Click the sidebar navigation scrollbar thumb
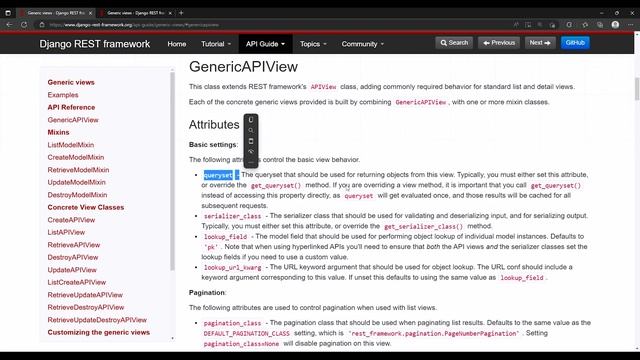The image size is (640, 360). click(172, 171)
